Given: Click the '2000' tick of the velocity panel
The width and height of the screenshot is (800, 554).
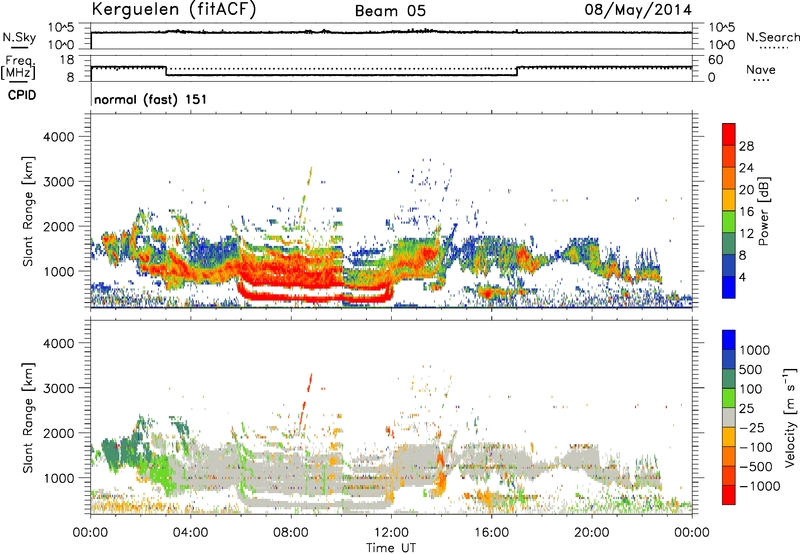Looking at the screenshot, I should click(59, 433).
